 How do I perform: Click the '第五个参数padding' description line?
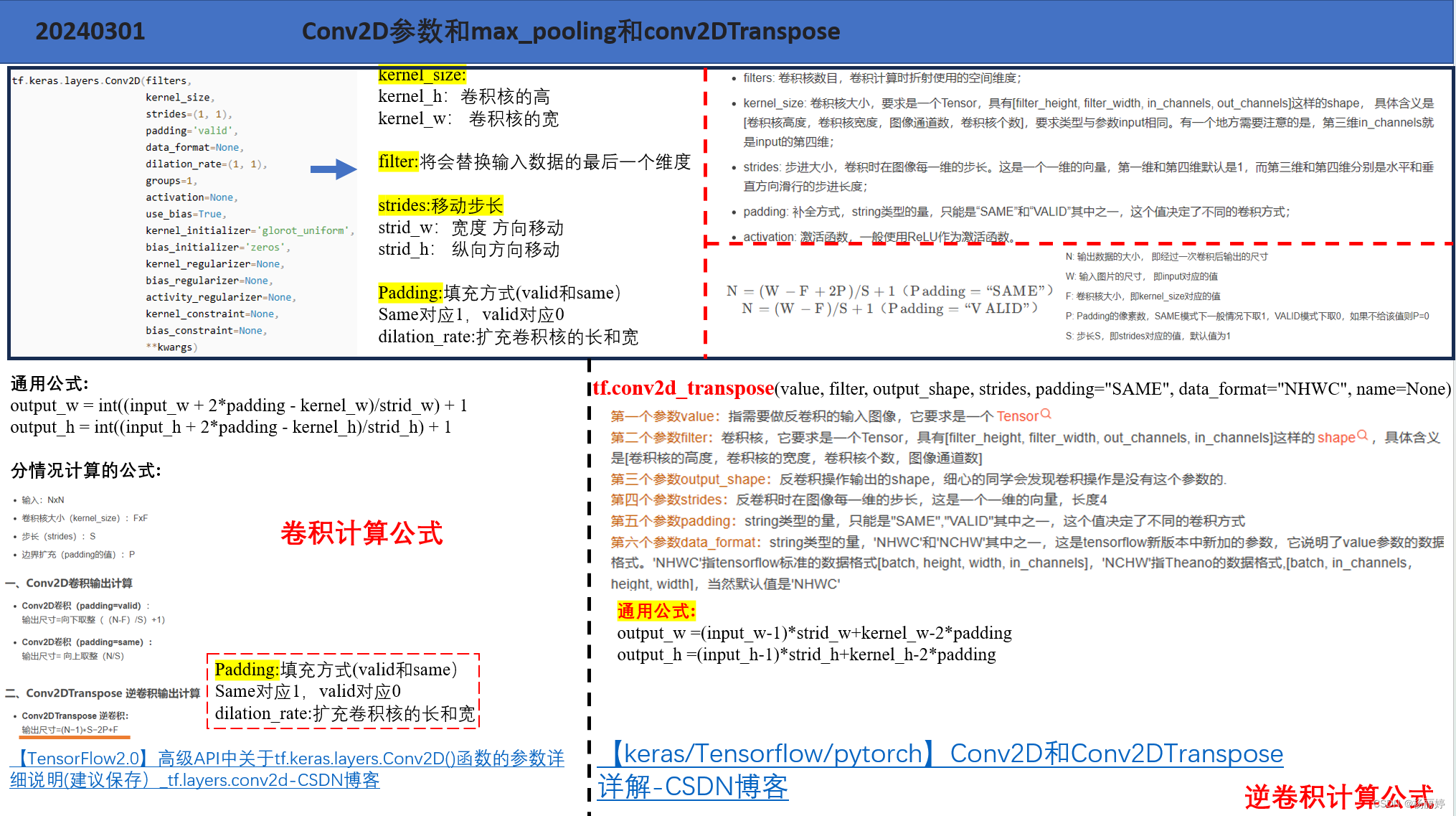coord(928,521)
